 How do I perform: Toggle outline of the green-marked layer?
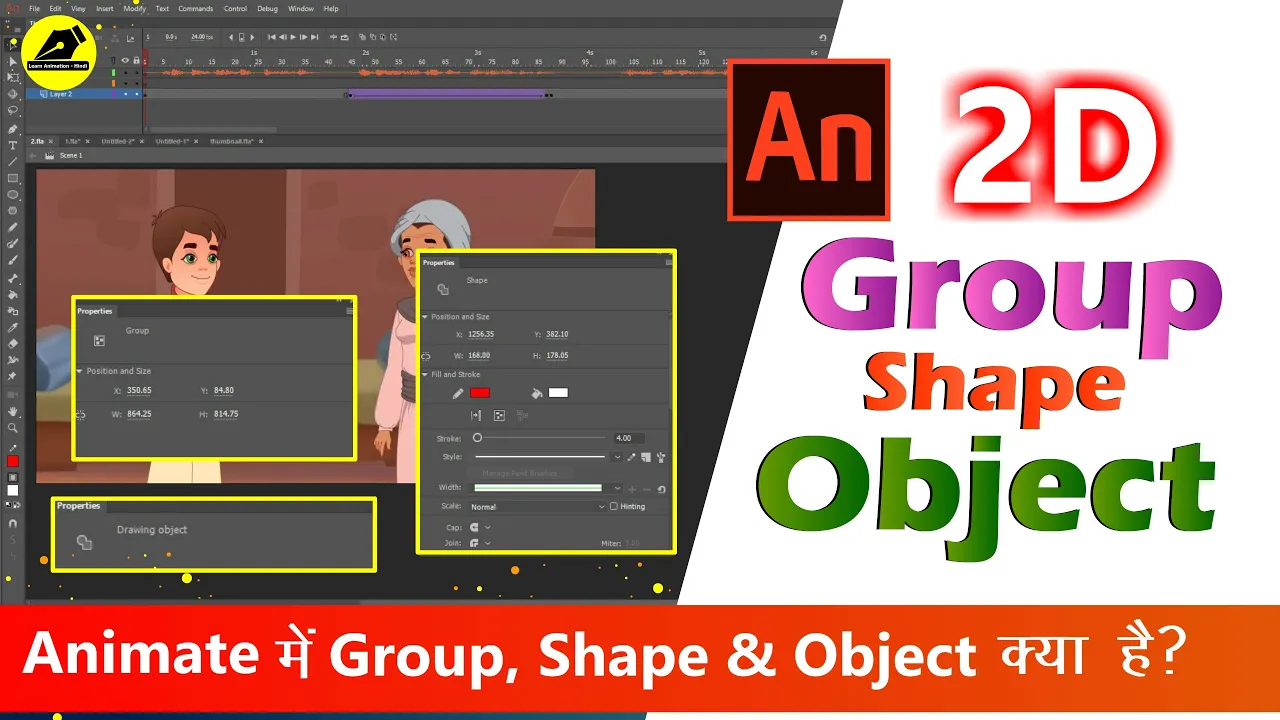(113, 72)
